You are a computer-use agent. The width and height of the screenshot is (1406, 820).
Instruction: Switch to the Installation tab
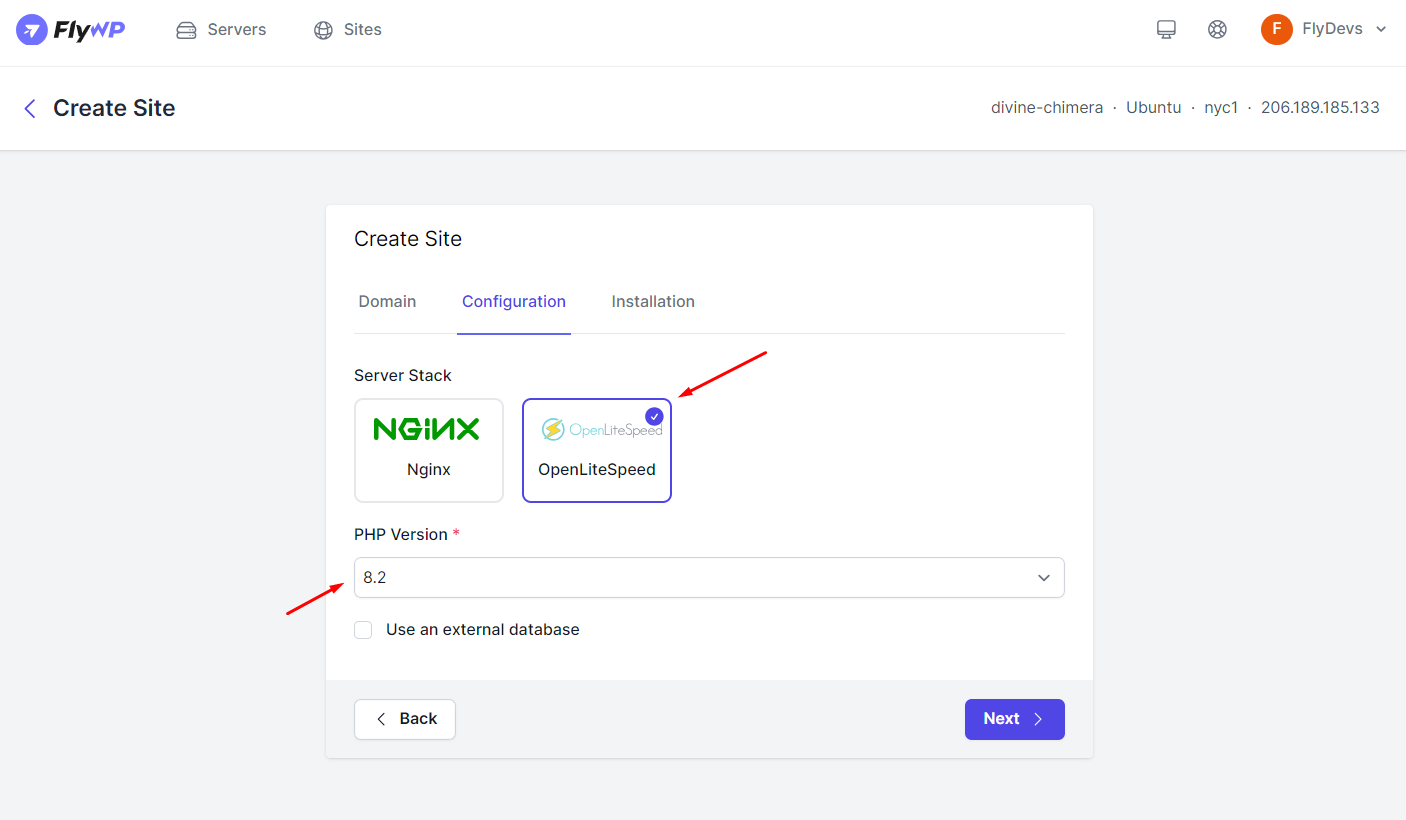653,301
